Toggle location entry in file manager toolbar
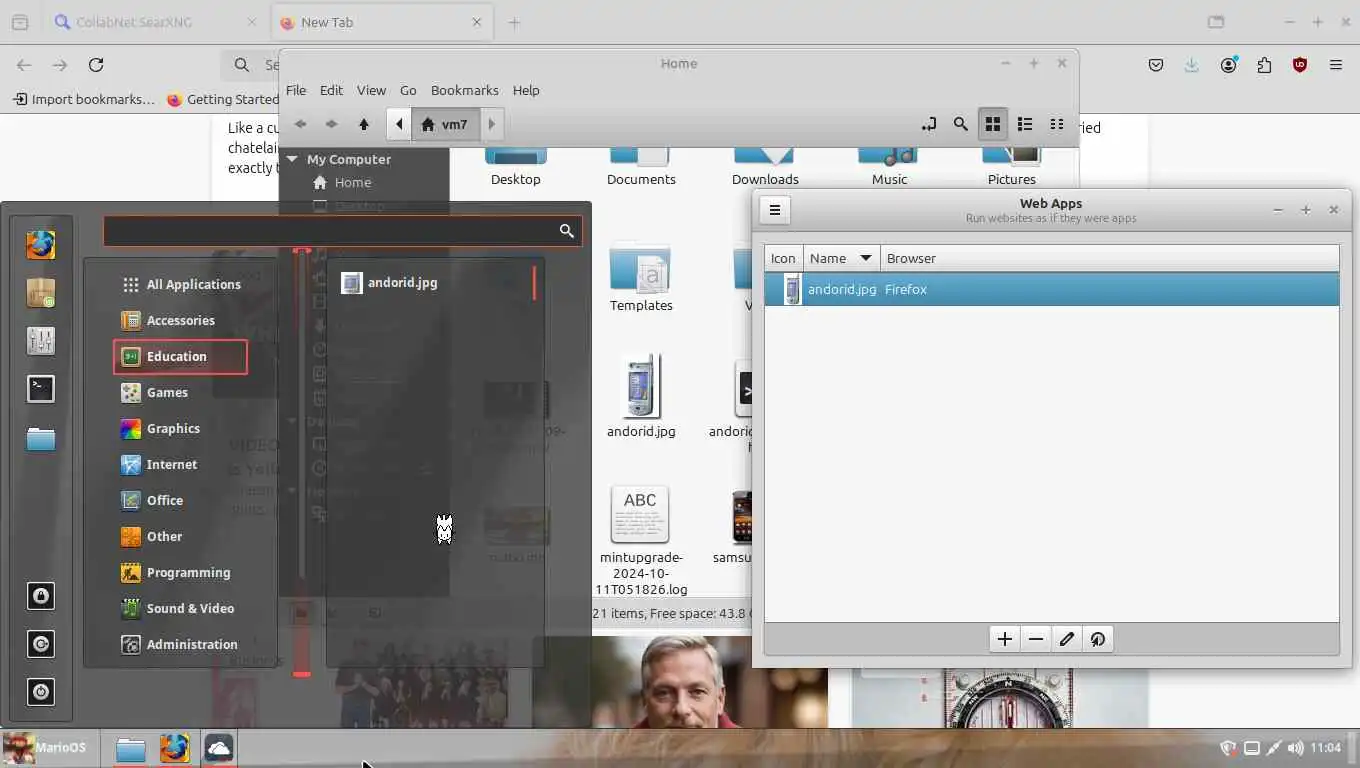This screenshot has width=1360, height=768. click(x=929, y=124)
